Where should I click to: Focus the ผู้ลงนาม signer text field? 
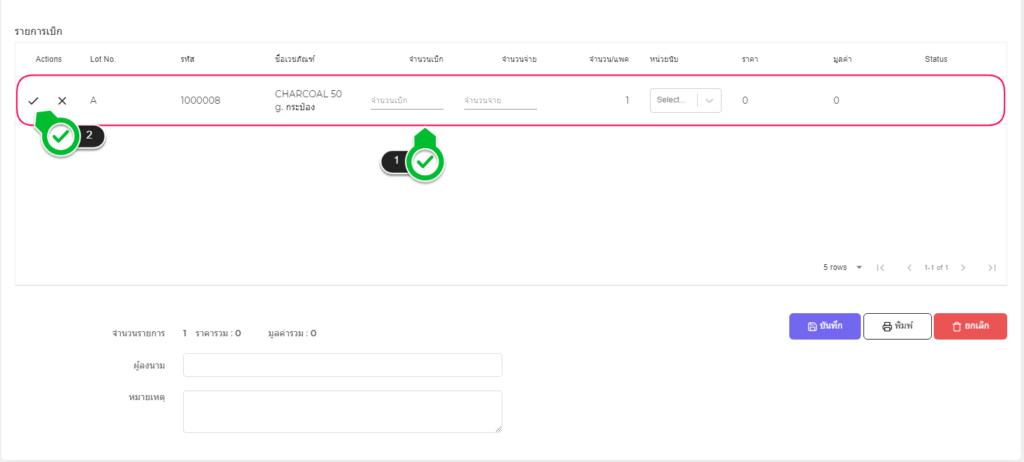342,365
